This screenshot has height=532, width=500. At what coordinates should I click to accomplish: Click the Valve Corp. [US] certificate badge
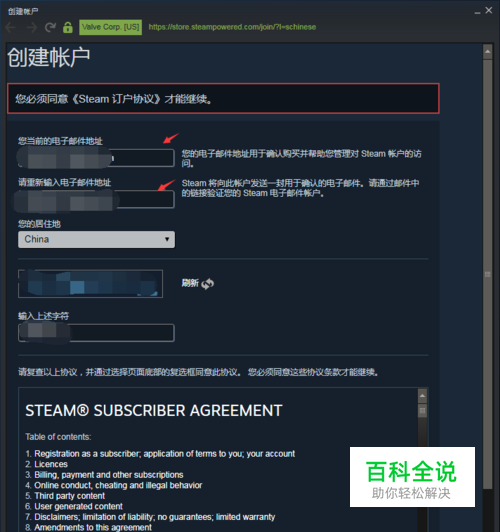pyautogui.click(x=111, y=27)
